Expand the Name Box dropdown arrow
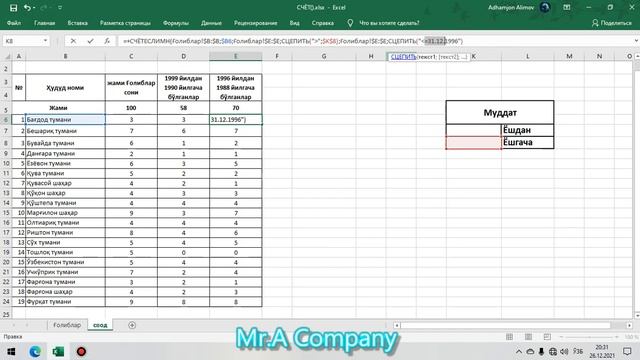The width and height of the screenshot is (640, 360). click(x=45, y=41)
